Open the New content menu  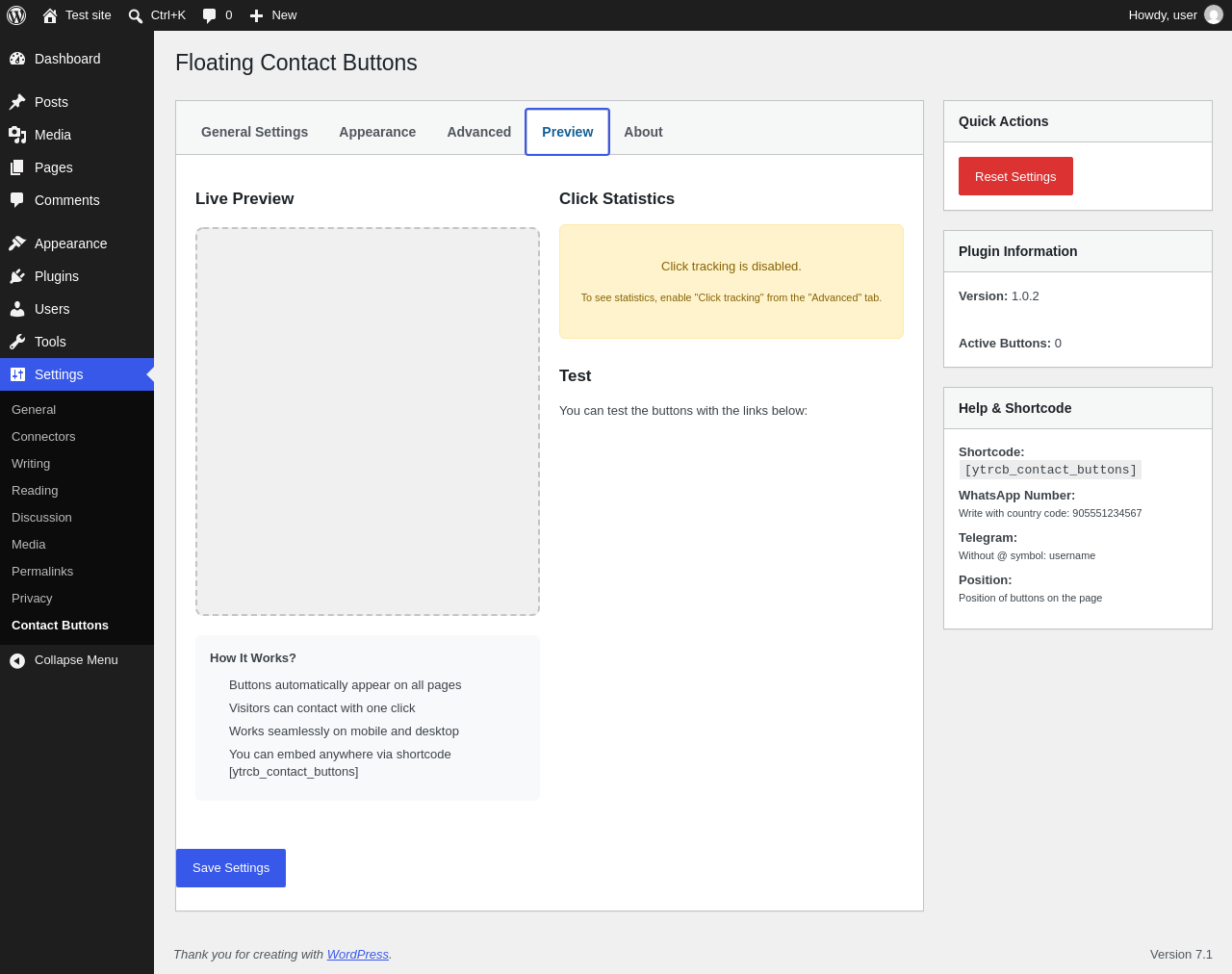[273, 15]
